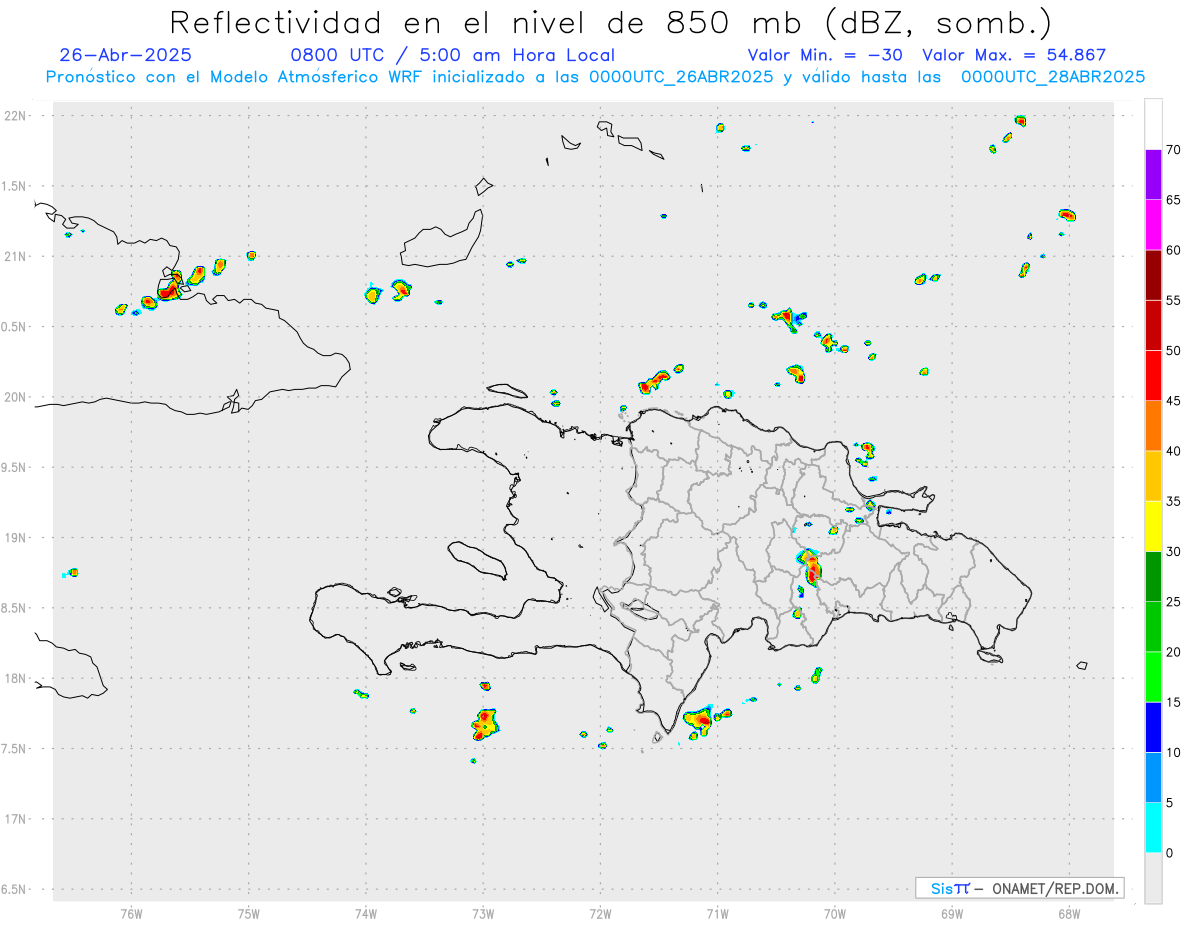Click the red storm cell over central Dominican Republic

pos(811,567)
